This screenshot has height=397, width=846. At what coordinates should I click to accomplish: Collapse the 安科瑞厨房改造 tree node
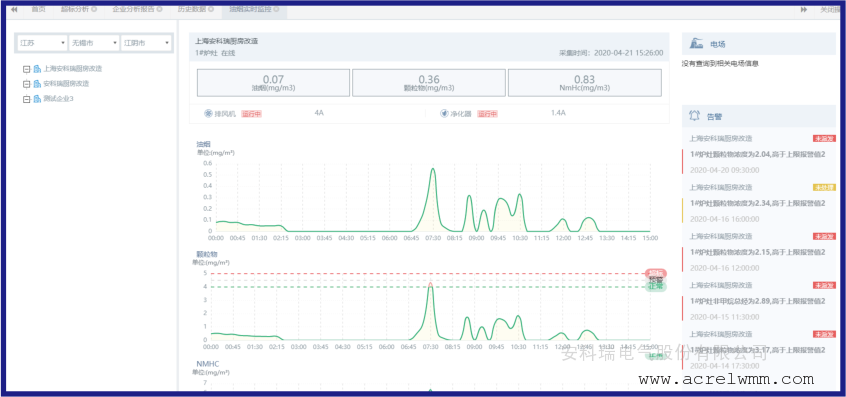coord(26,84)
